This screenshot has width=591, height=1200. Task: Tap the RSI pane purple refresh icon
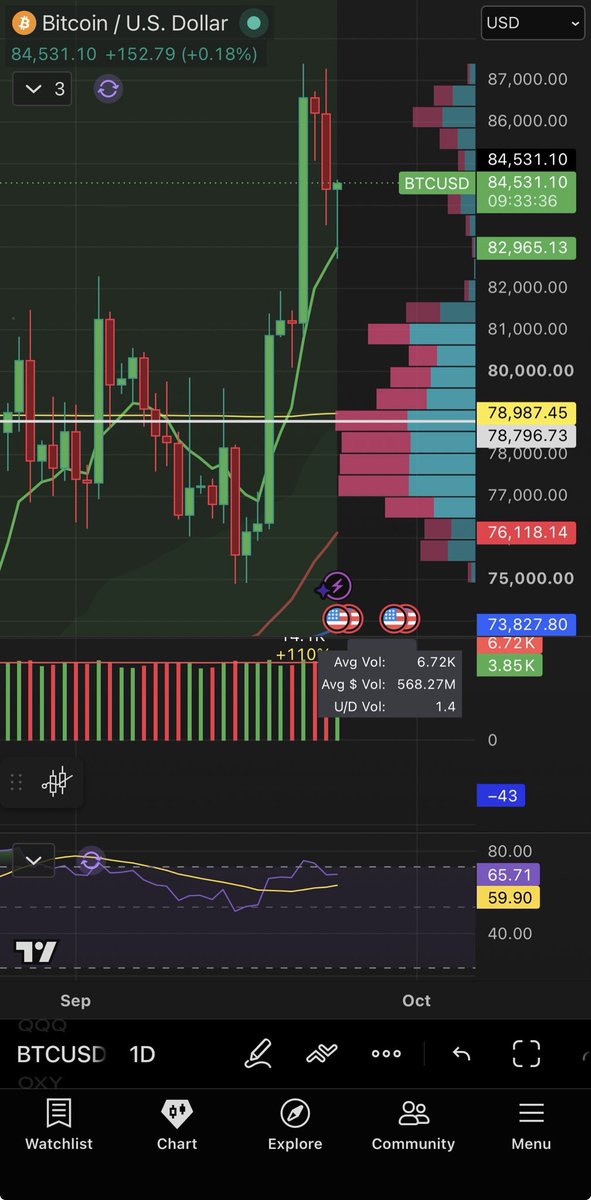click(90, 861)
